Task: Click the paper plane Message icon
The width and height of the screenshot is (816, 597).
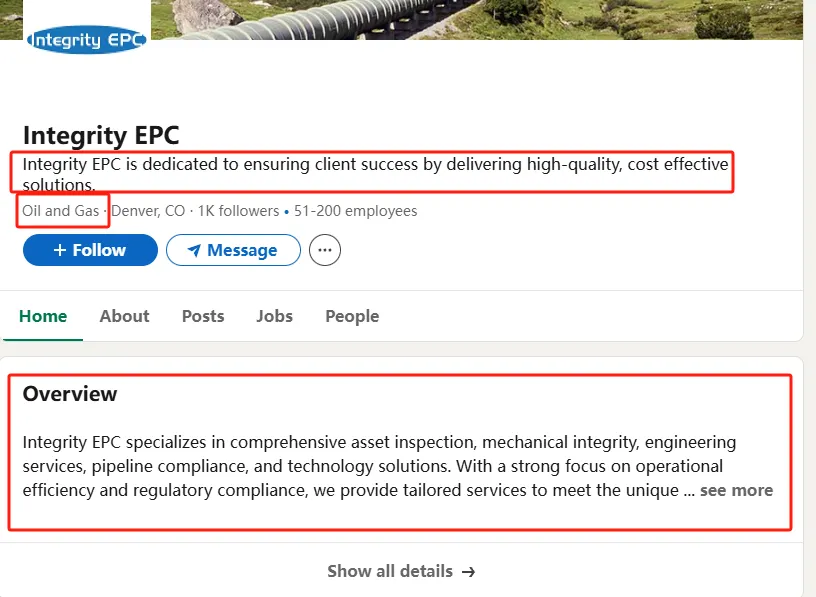Action: pyautogui.click(x=194, y=250)
